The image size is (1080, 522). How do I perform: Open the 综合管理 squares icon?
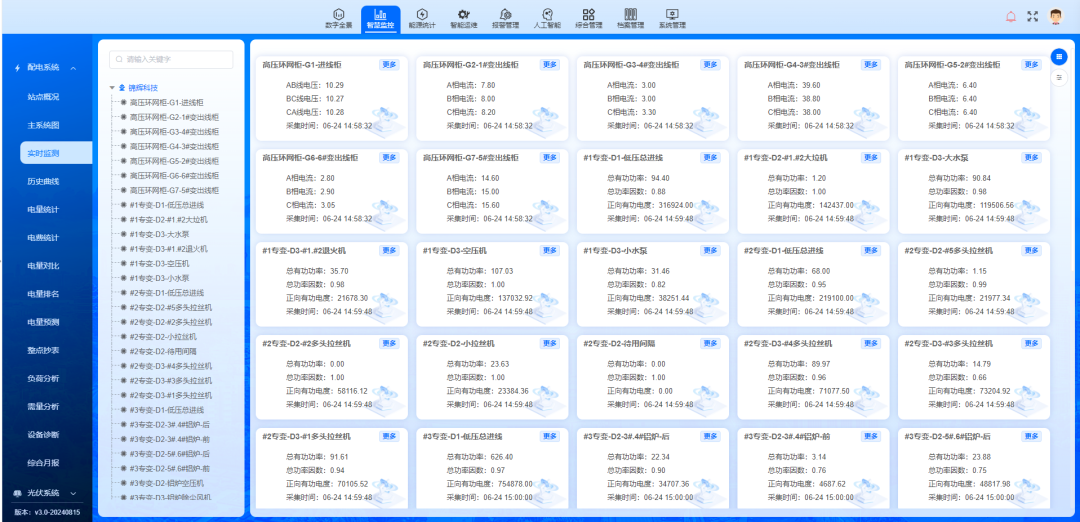[x=588, y=14]
